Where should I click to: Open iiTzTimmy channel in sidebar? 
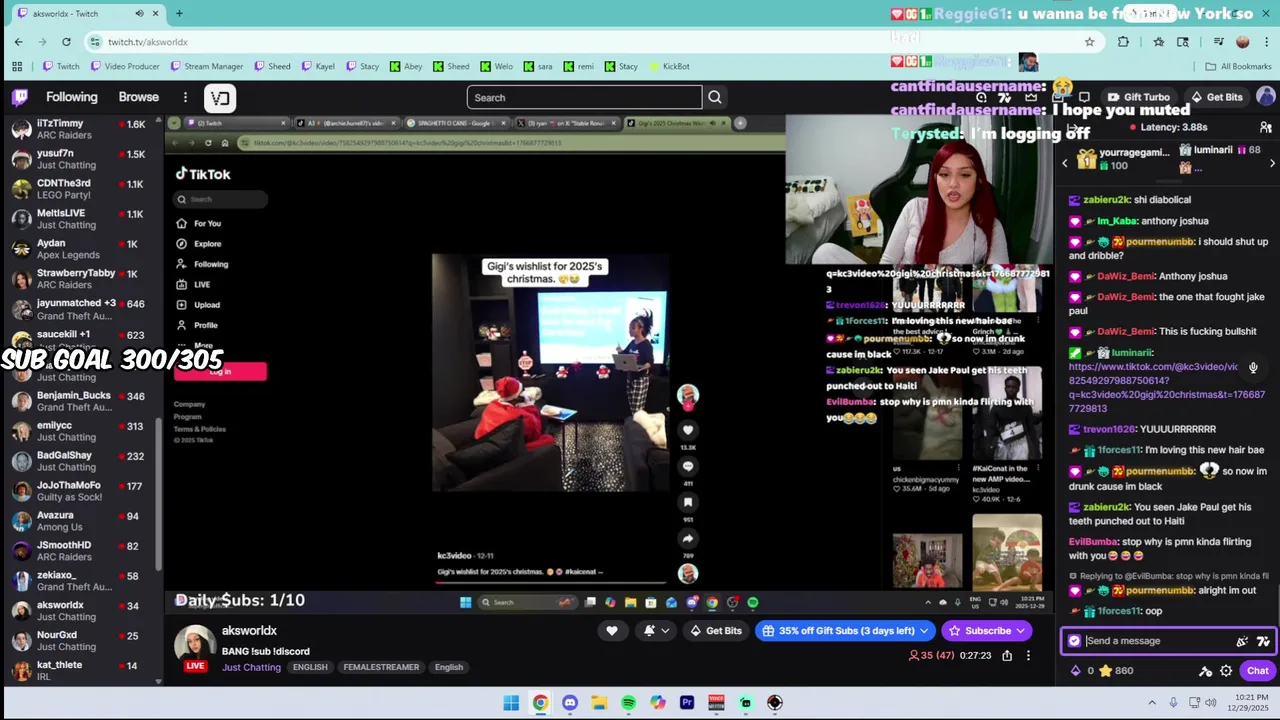pos(82,129)
